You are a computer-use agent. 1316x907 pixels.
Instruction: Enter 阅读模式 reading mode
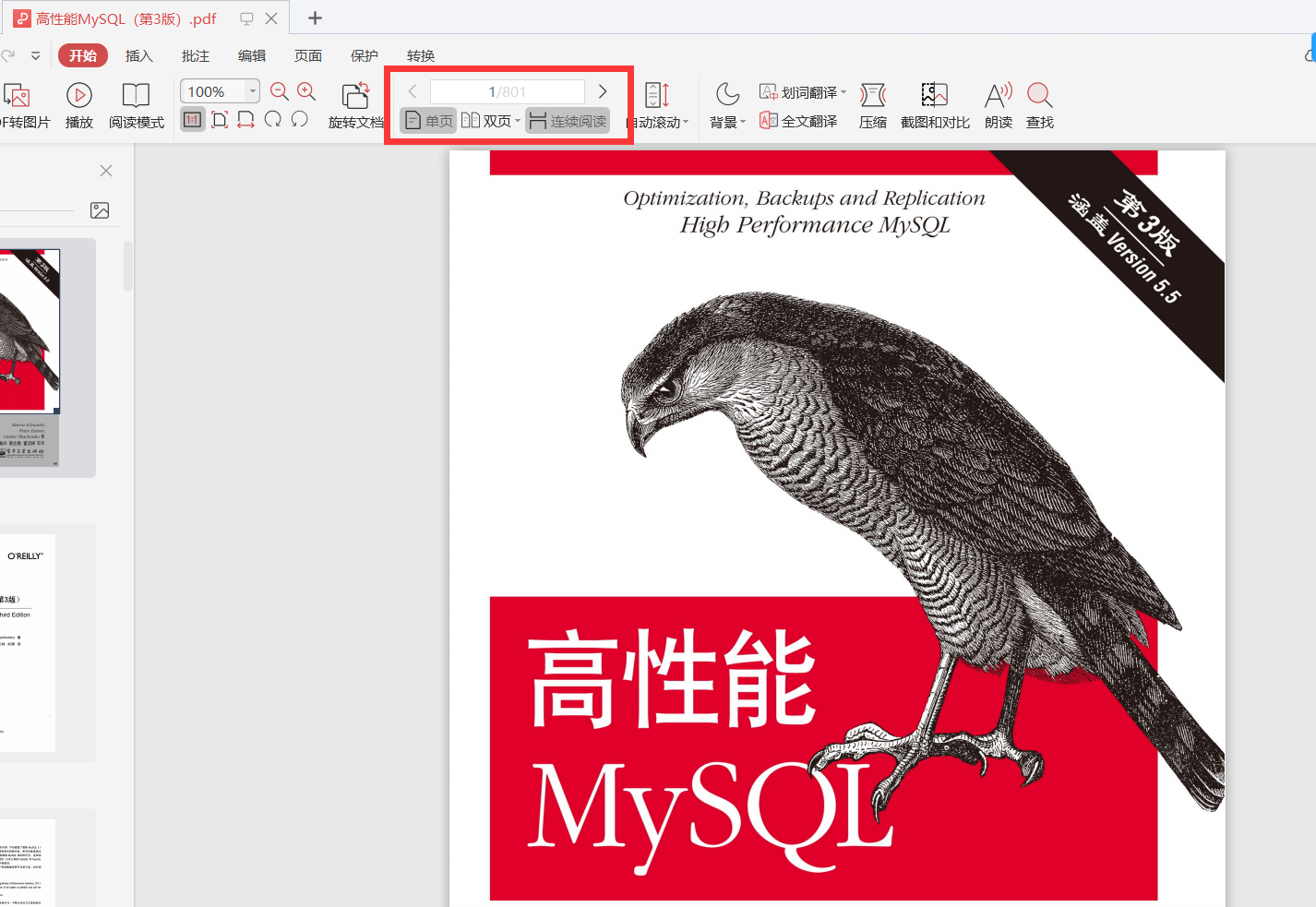[x=136, y=103]
